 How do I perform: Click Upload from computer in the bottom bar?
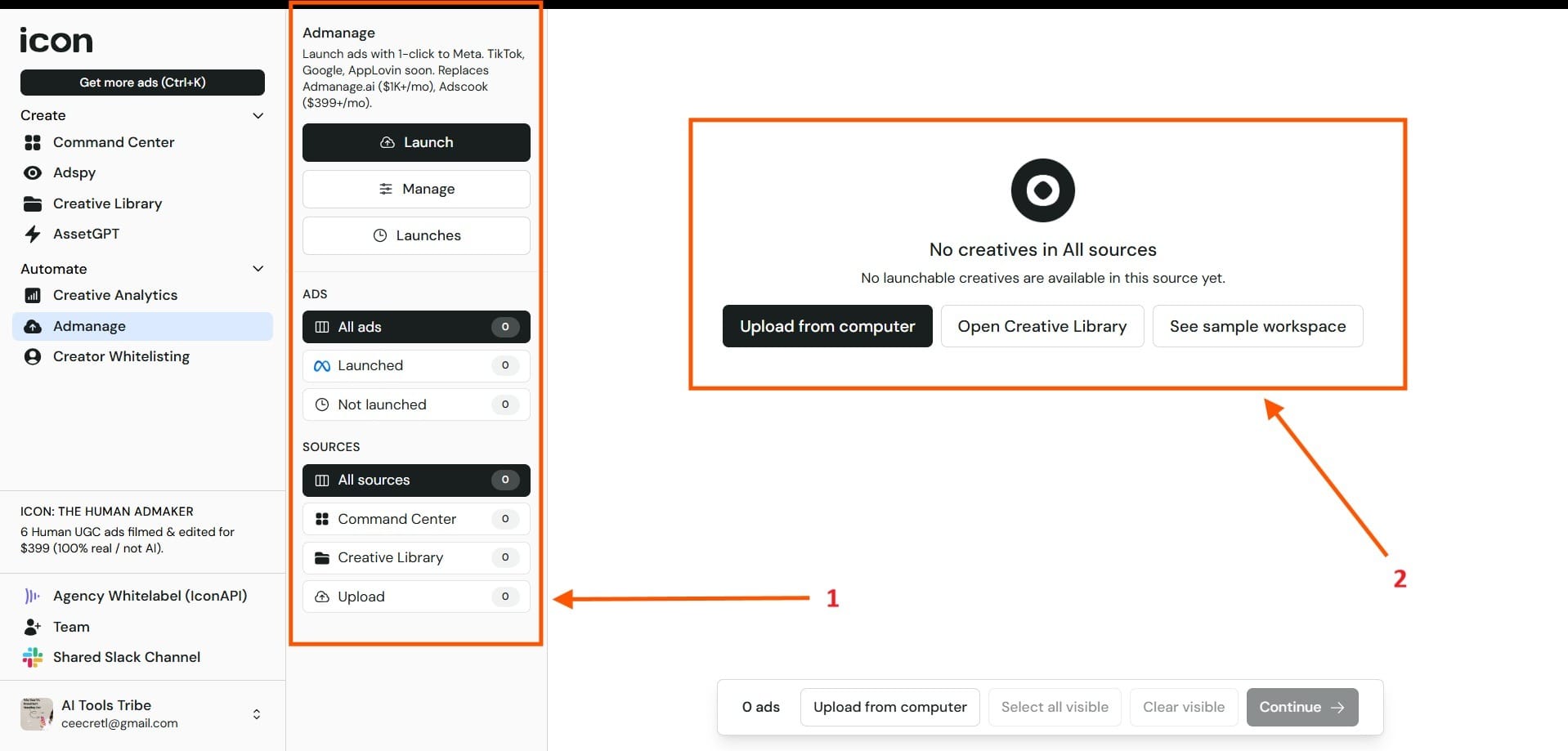[890, 707]
